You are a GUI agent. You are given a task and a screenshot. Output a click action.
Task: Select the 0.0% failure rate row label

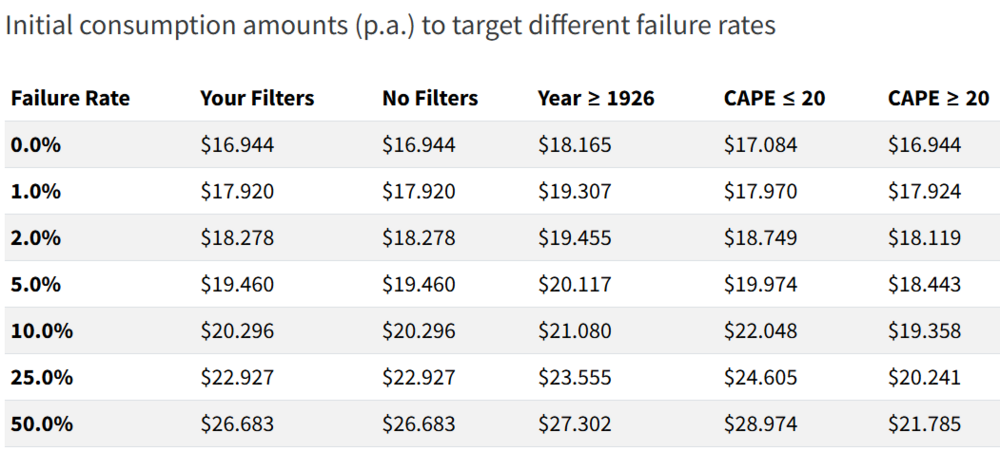click(x=36, y=145)
